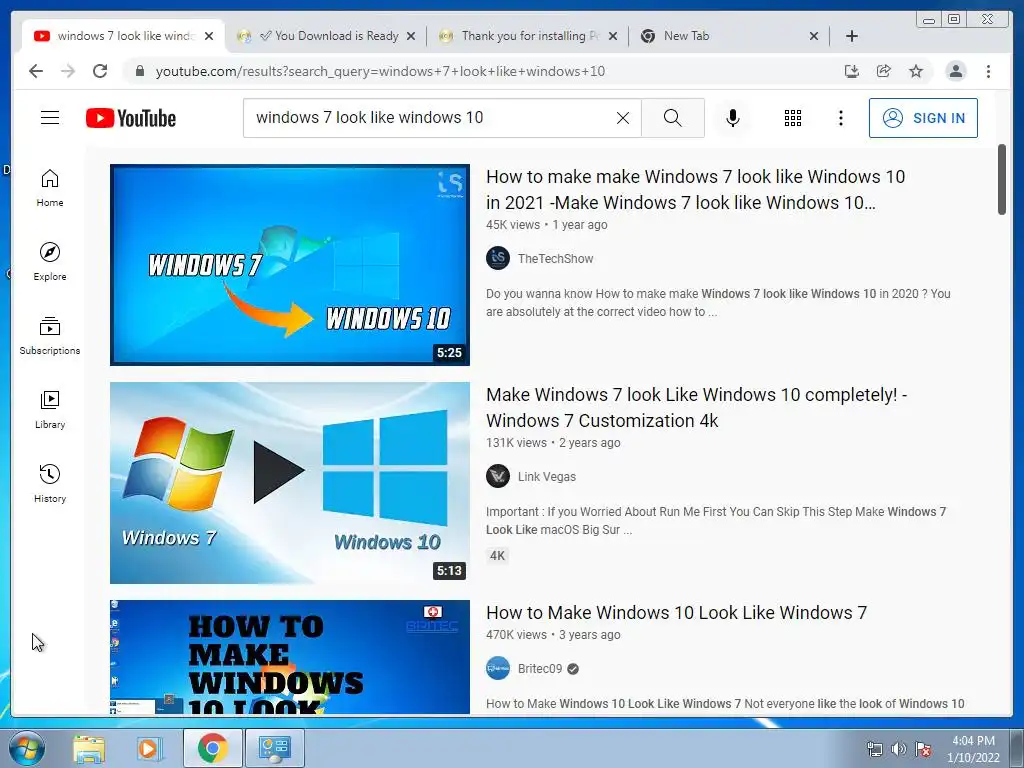The height and width of the screenshot is (768, 1024).
Task: Open YouTube settings three-dot menu
Action: click(x=840, y=118)
